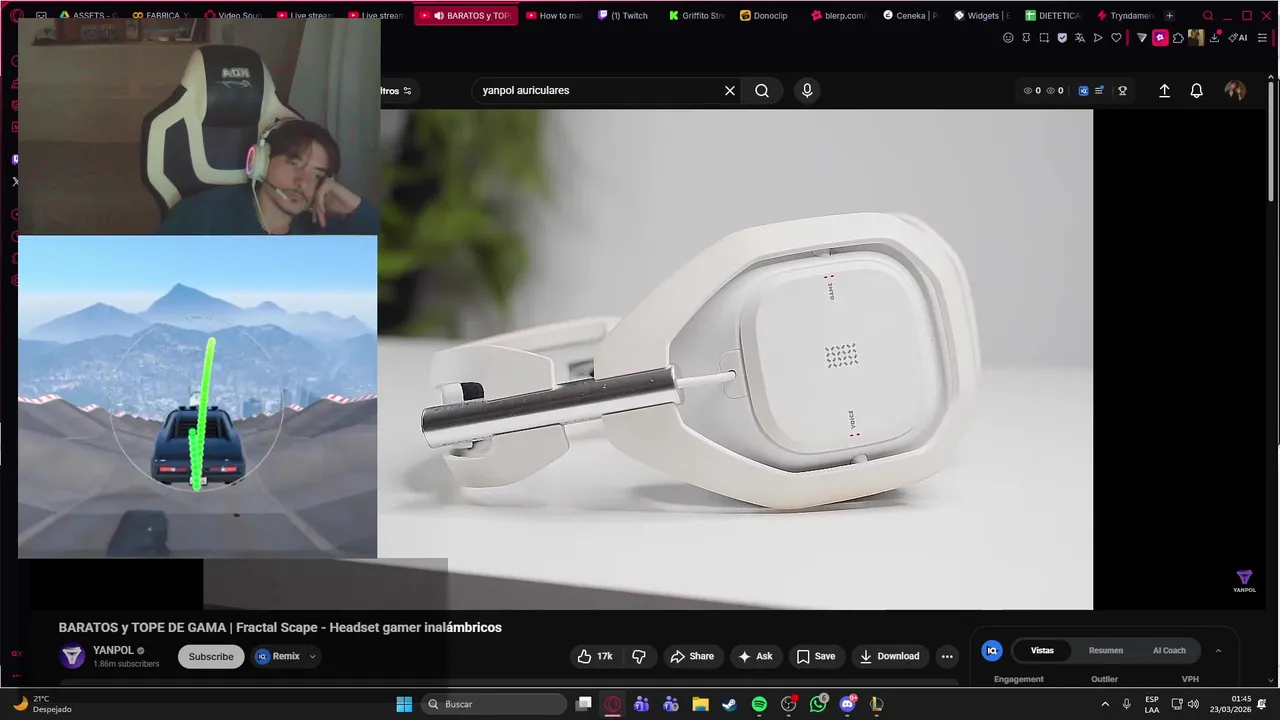The image size is (1280, 720).
Task: Switch to the AI Coach tab
Action: pyautogui.click(x=1169, y=650)
